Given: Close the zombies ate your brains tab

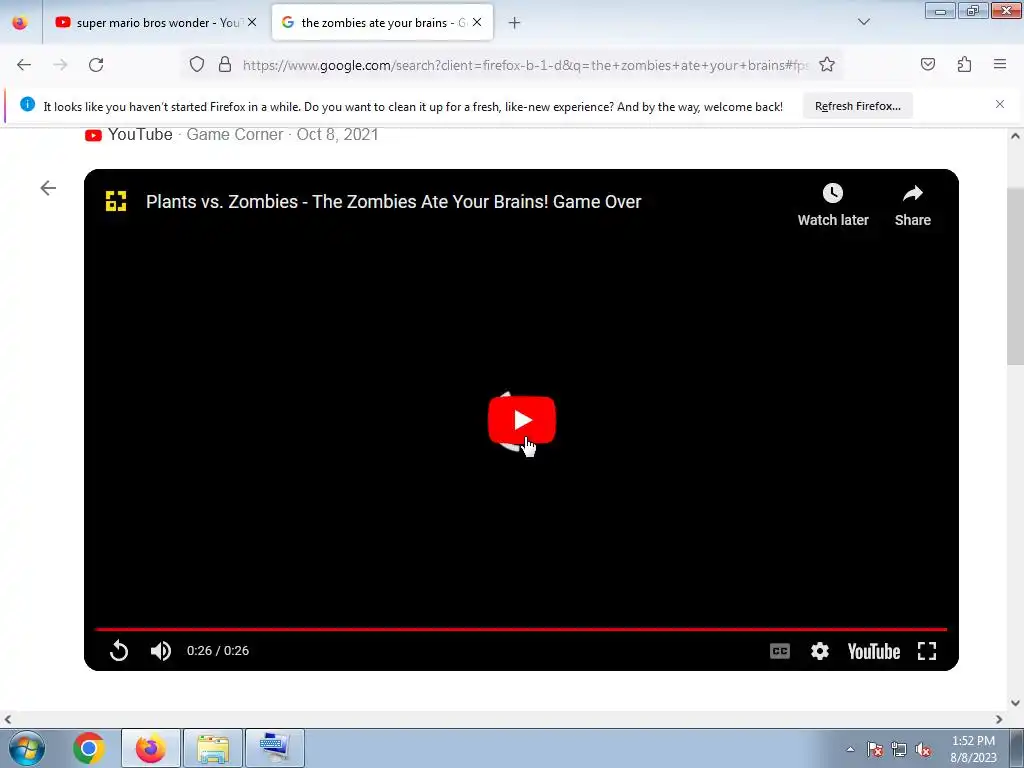Looking at the screenshot, I should pos(477,22).
